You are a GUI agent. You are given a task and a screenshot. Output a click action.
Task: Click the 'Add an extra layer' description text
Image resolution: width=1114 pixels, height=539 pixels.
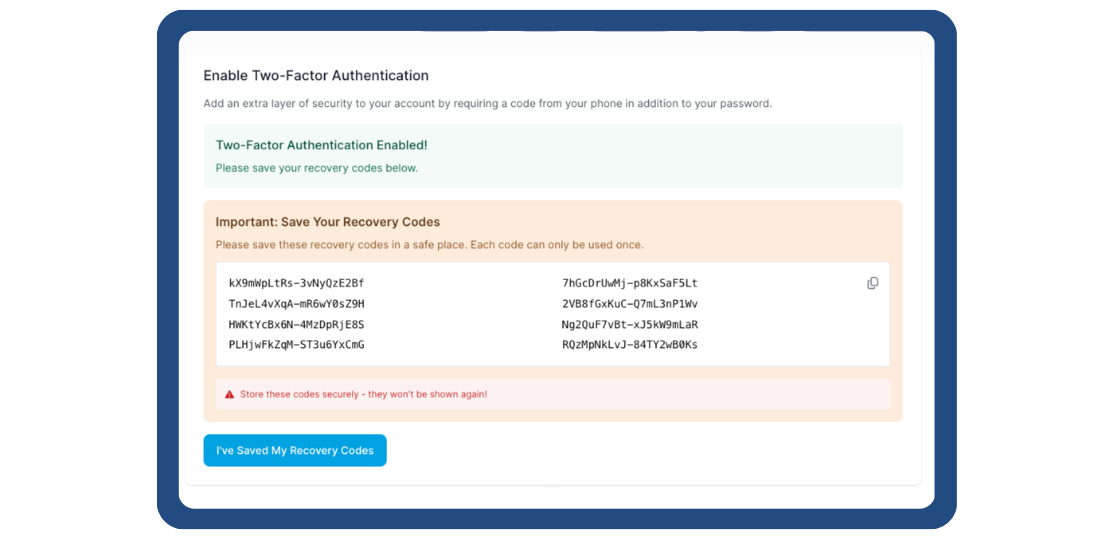[487, 103]
